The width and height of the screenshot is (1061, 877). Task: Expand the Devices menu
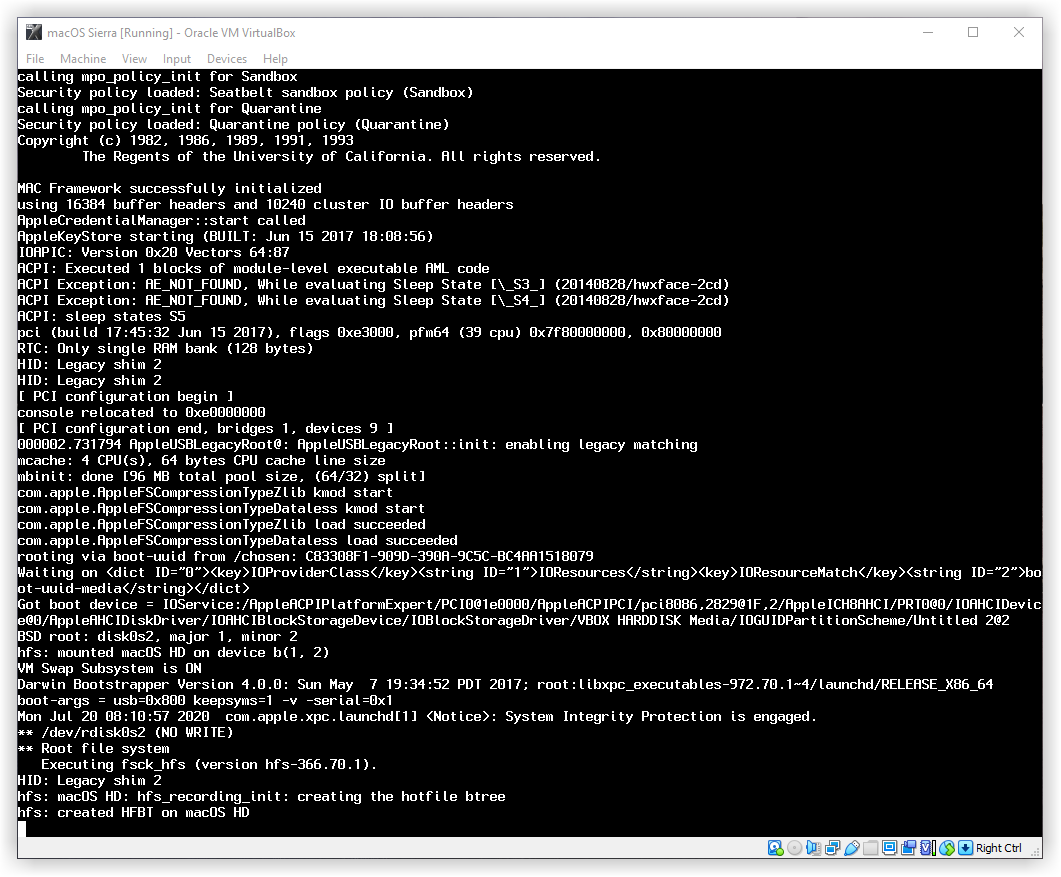tap(227, 59)
